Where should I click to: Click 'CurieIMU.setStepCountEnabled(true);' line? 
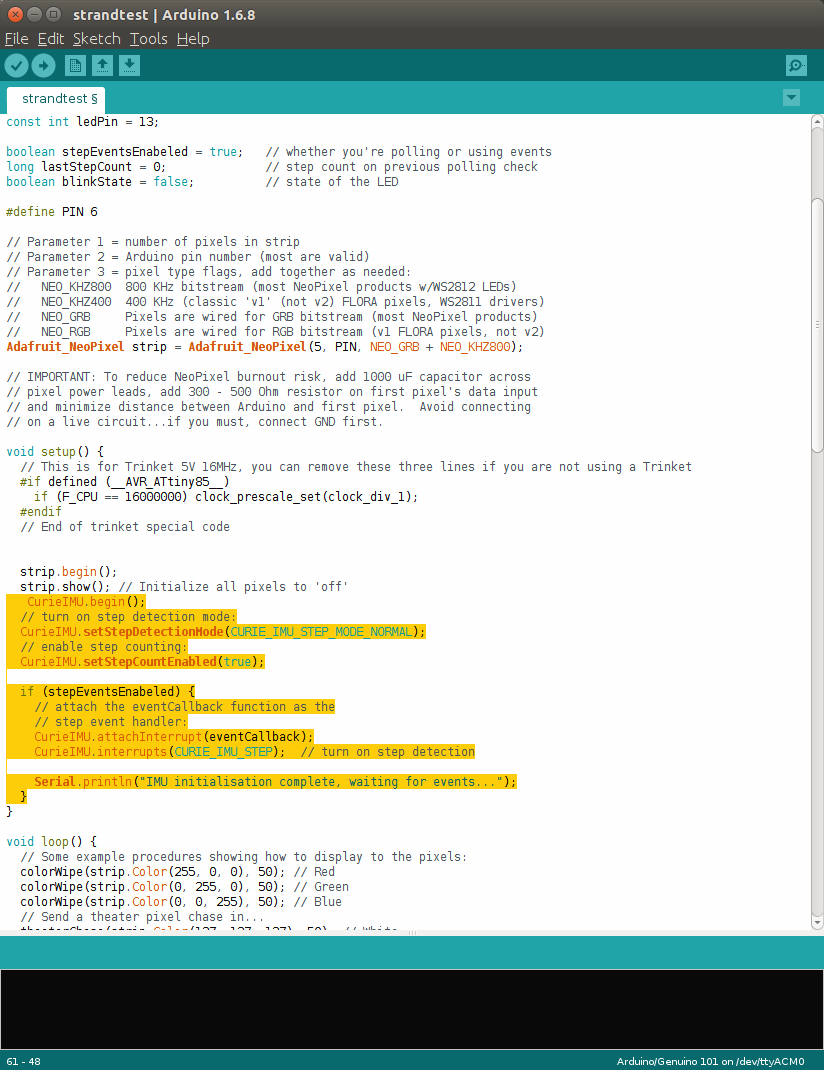coord(143,662)
